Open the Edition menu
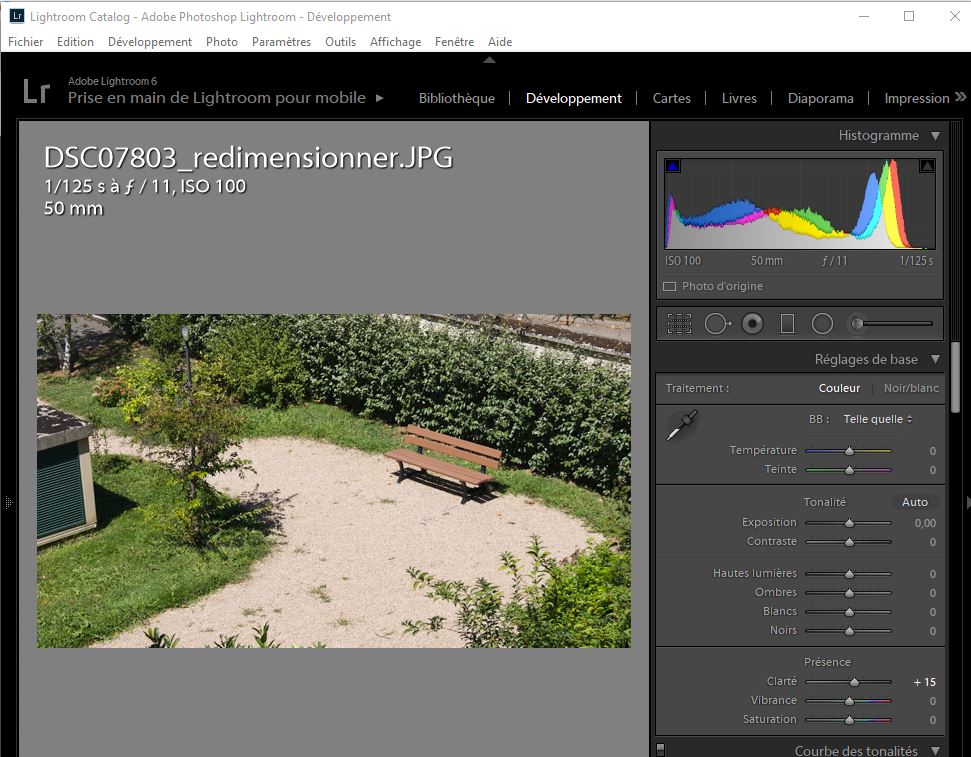 (x=75, y=42)
